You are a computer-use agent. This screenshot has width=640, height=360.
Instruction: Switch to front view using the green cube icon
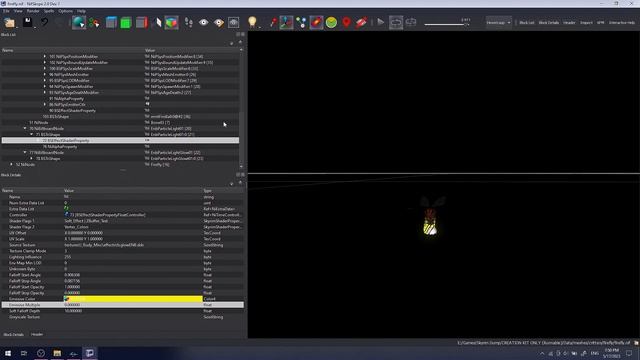pos(126,22)
